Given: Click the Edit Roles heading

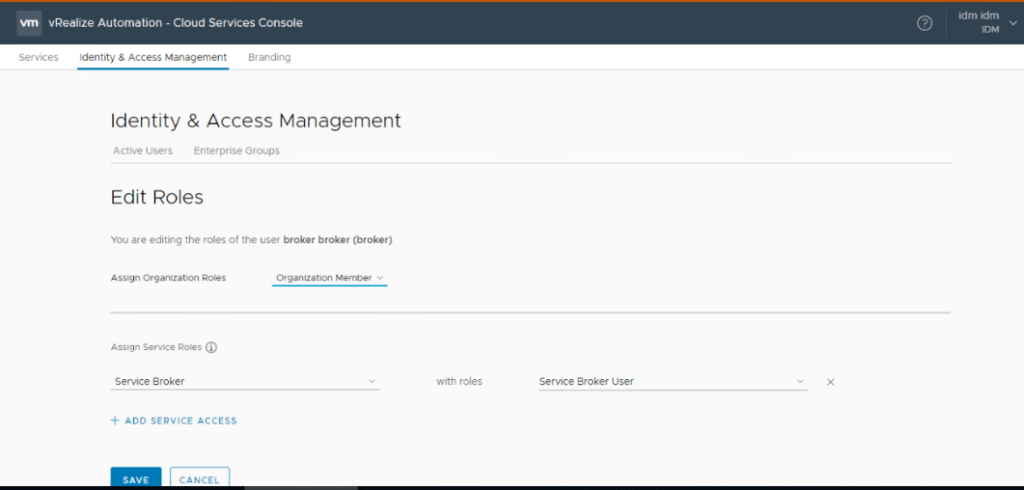Looking at the screenshot, I should point(157,198).
